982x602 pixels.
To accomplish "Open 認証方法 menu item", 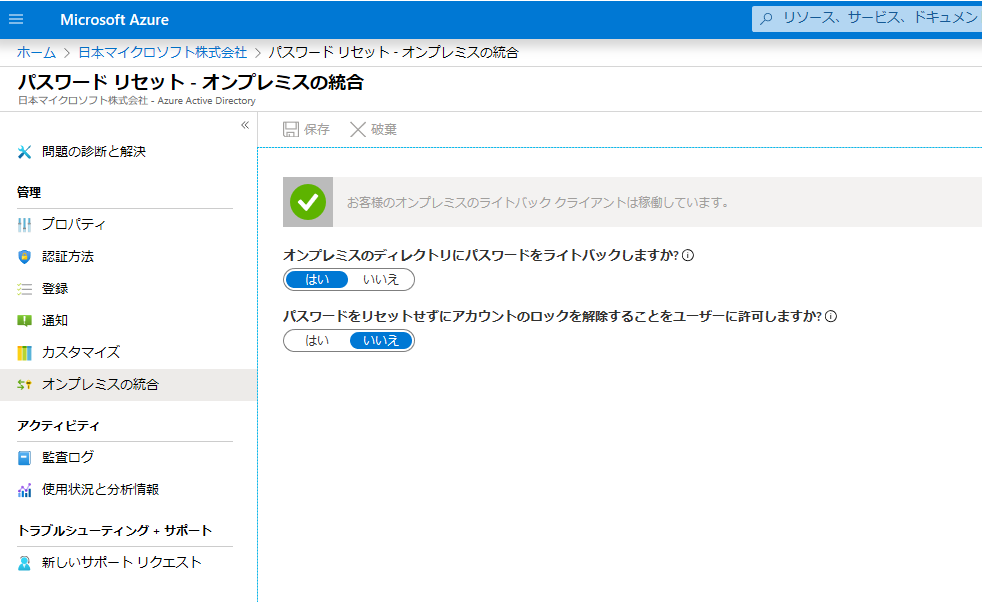I will coord(128,257).
